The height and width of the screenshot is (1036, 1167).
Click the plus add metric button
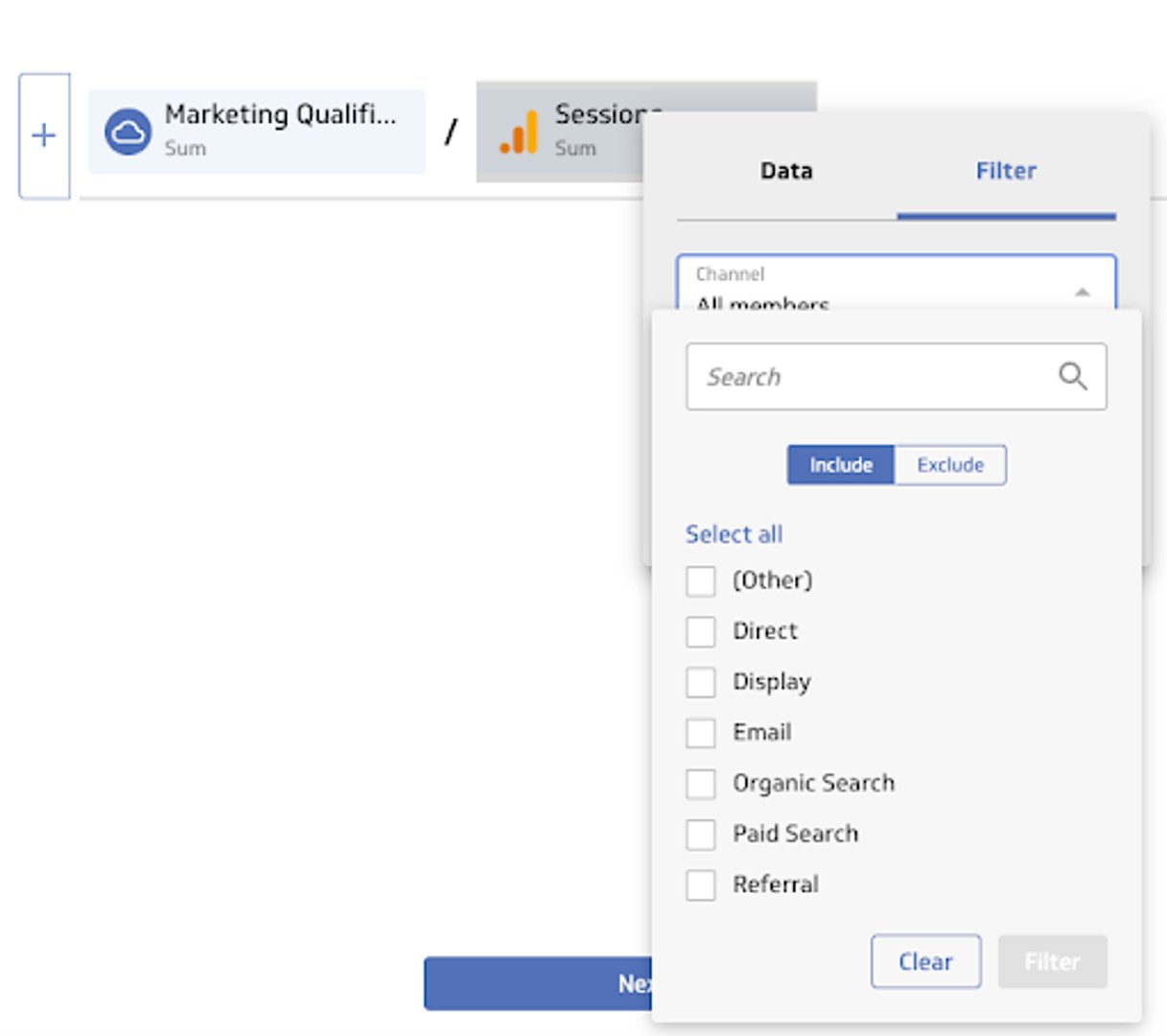[x=44, y=135]
